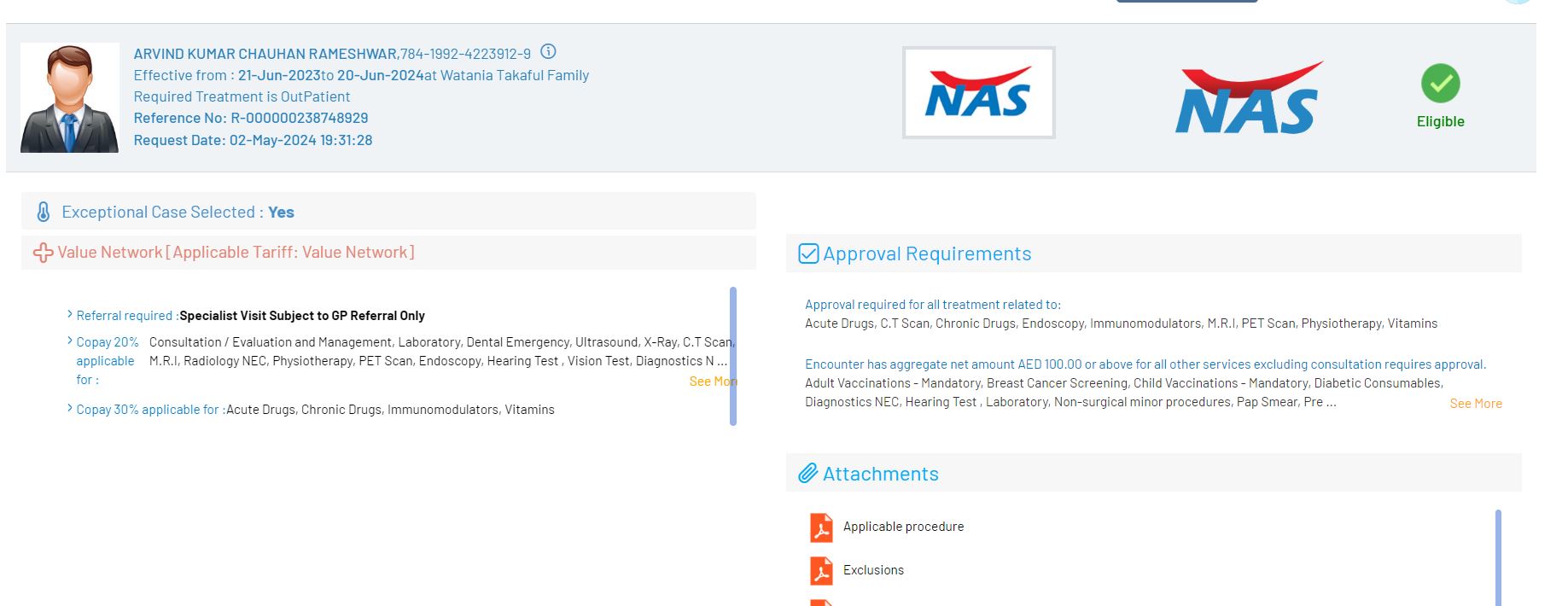1568x606 pixels.
Task: Click Required Treatment is OutPatient text
Action: tap(242, 96)
